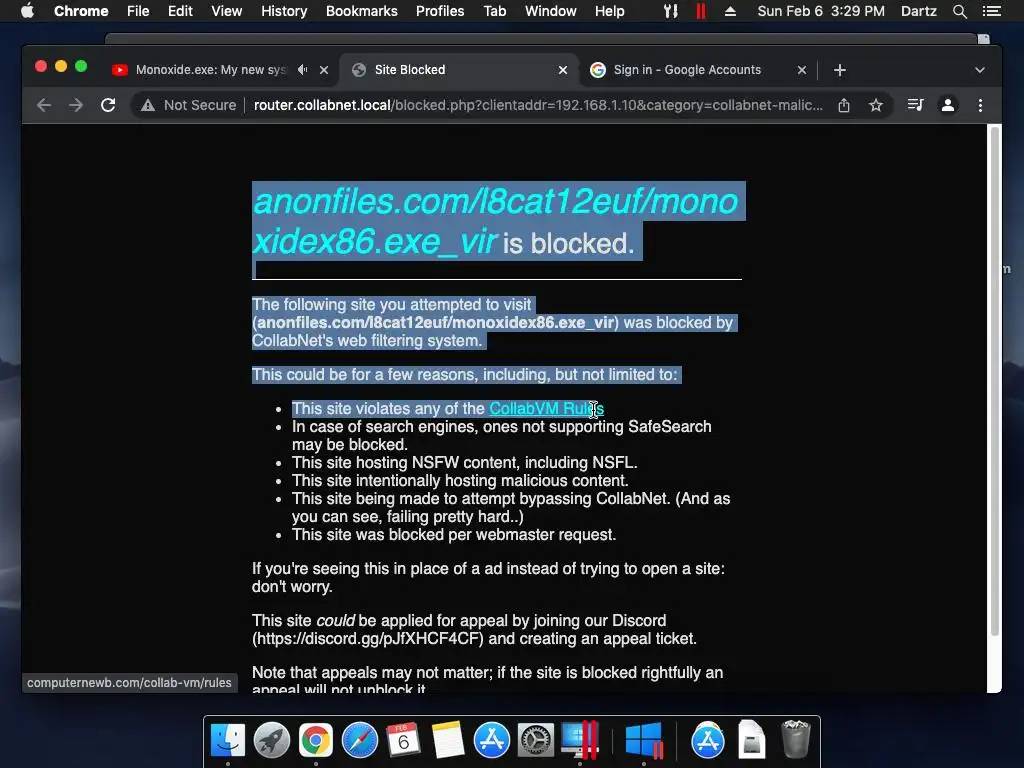
Task: Open the Trash in the Dock
Action: [x=795, y=739]
